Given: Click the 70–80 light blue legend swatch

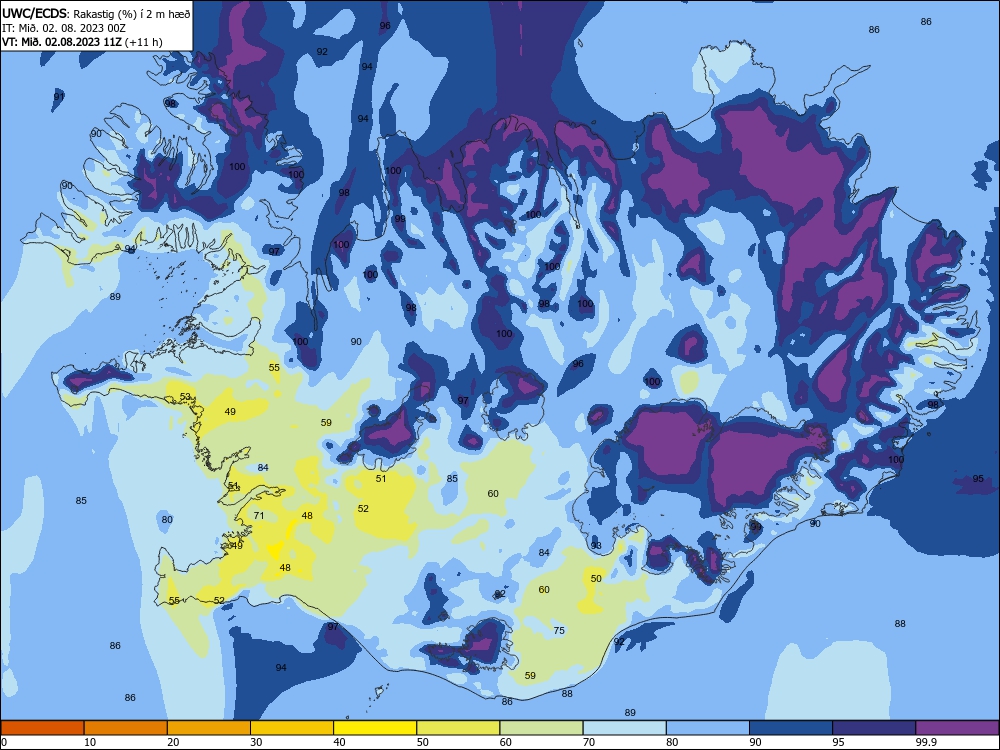Looking at the screenshot, I should tap(624, 728).
